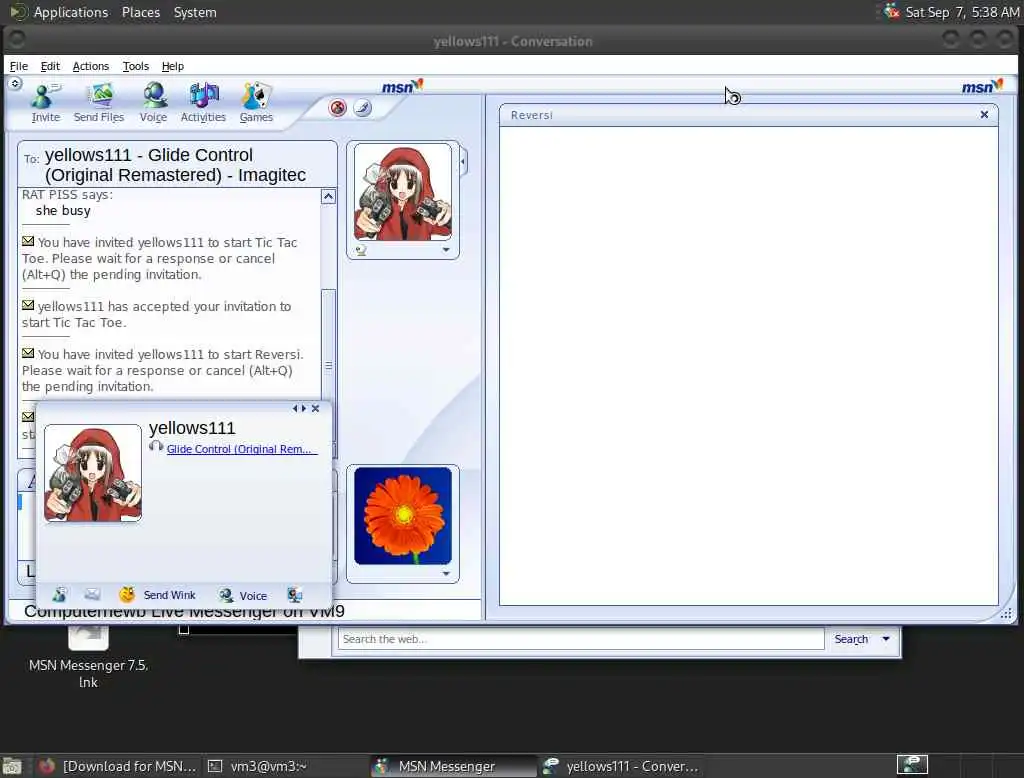Image resolution: width=1024 pixels, height=778 pixels.
Task: Start a Voice call from the top toolbar
Action: 153,103
